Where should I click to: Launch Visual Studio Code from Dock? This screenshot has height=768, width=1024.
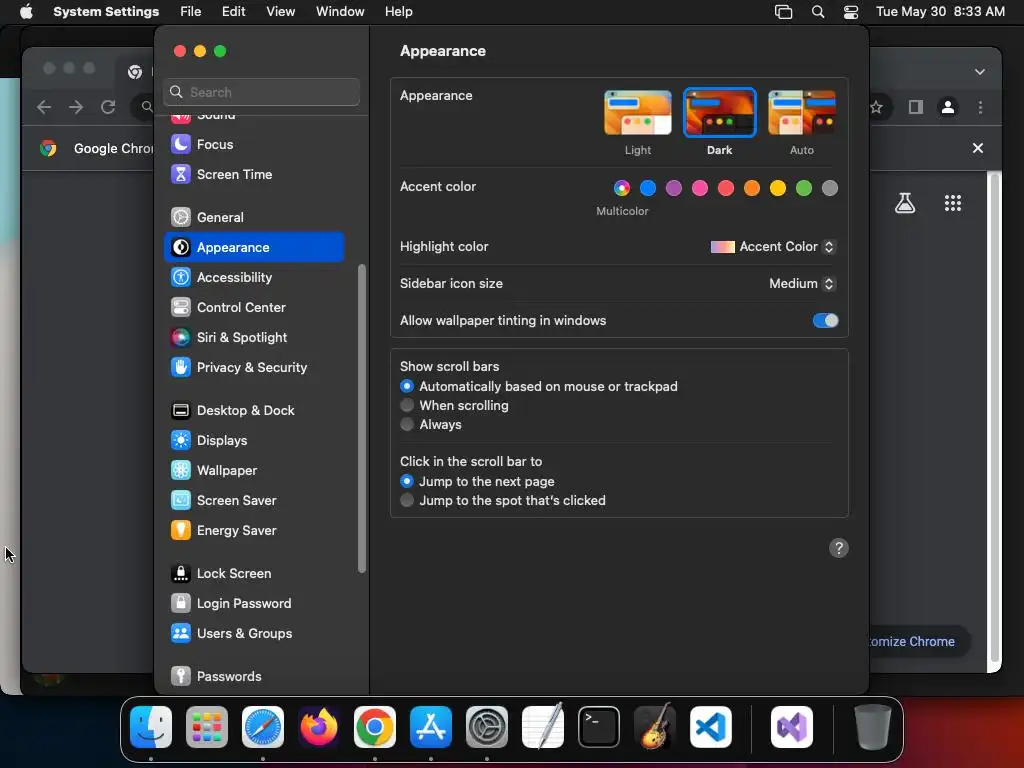(x=711, y=727)
